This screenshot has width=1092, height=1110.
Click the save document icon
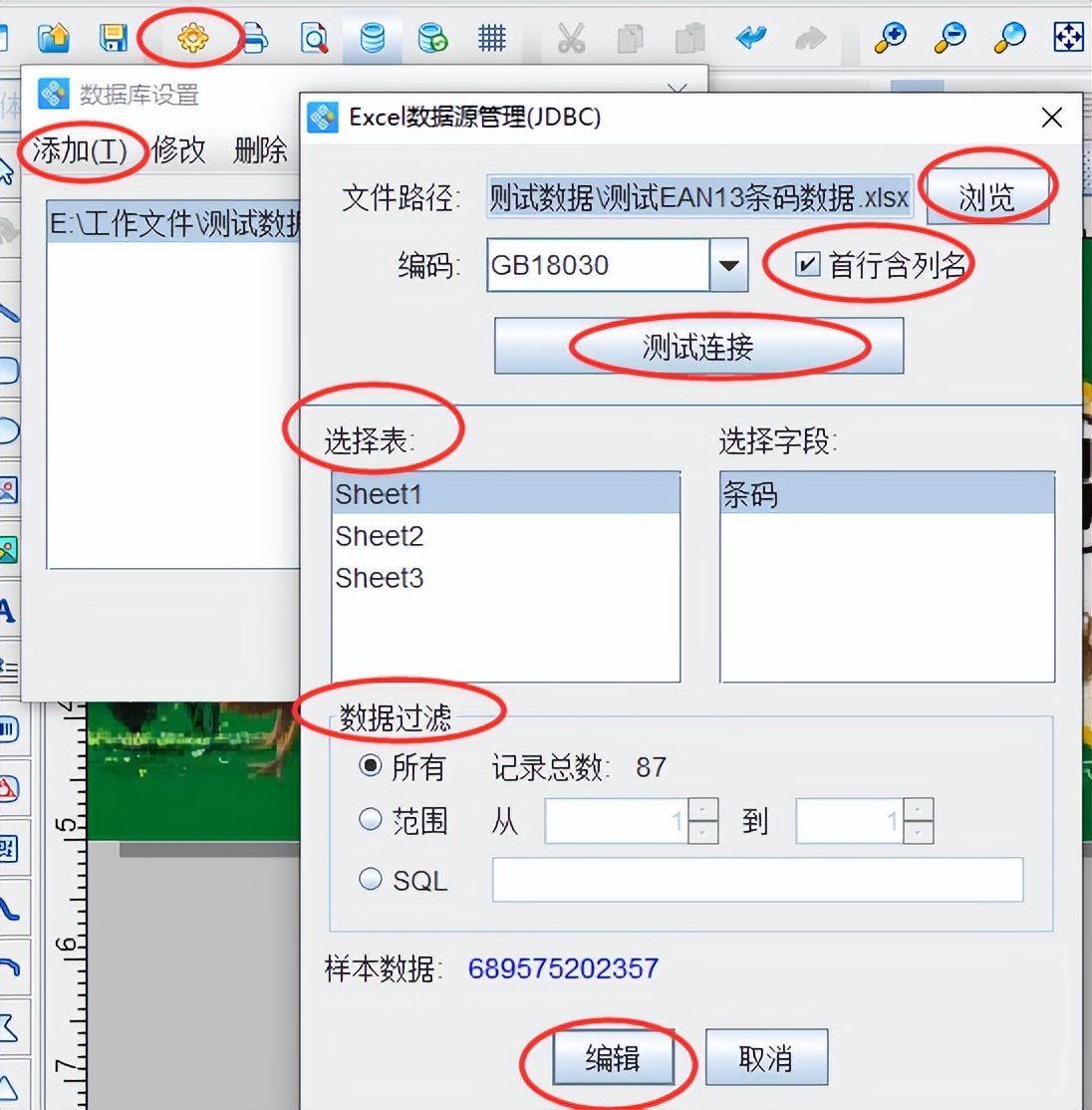pos(113,37)
